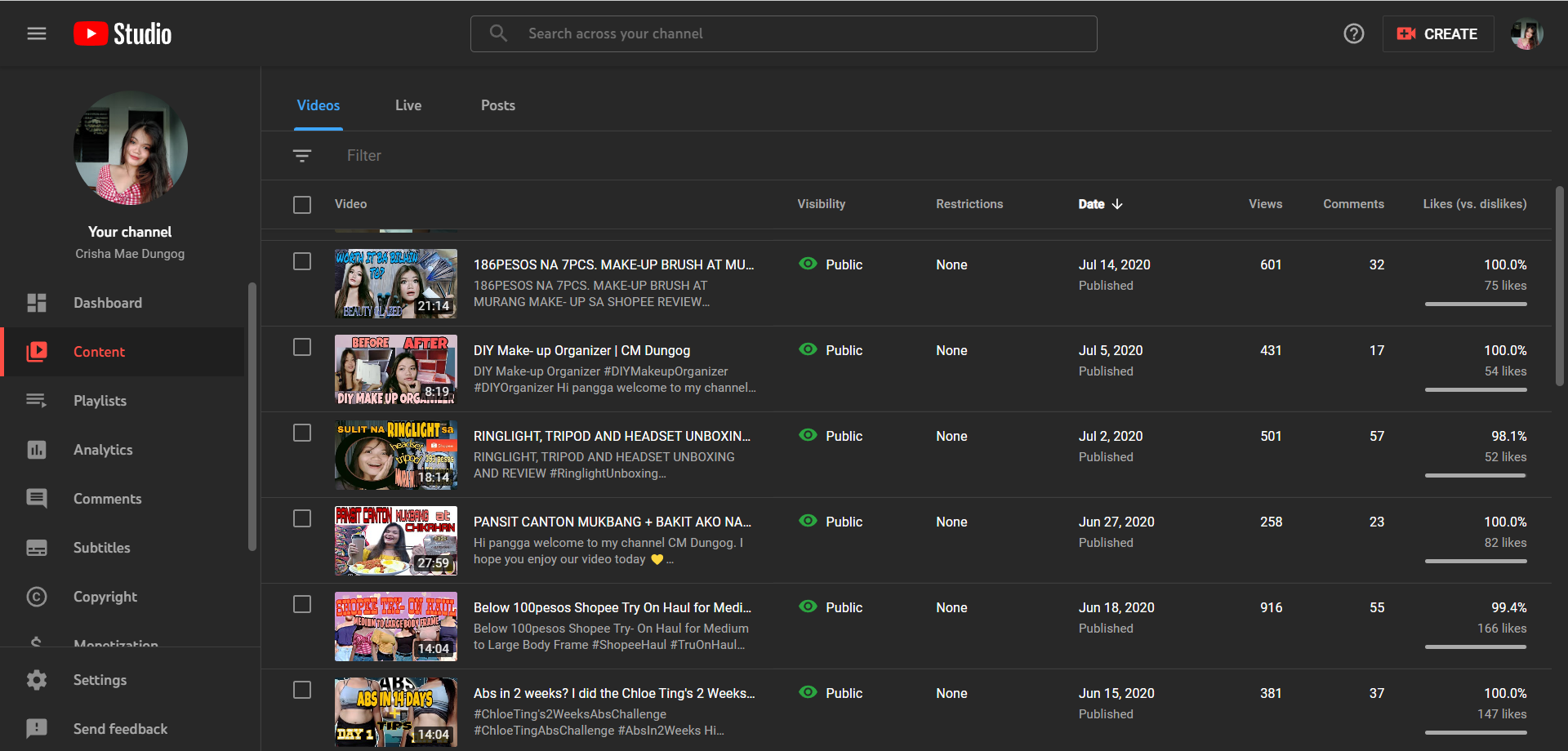1568x751 pixels.
Task: Click the search across your channel field
Action: [x=784, y=33]
